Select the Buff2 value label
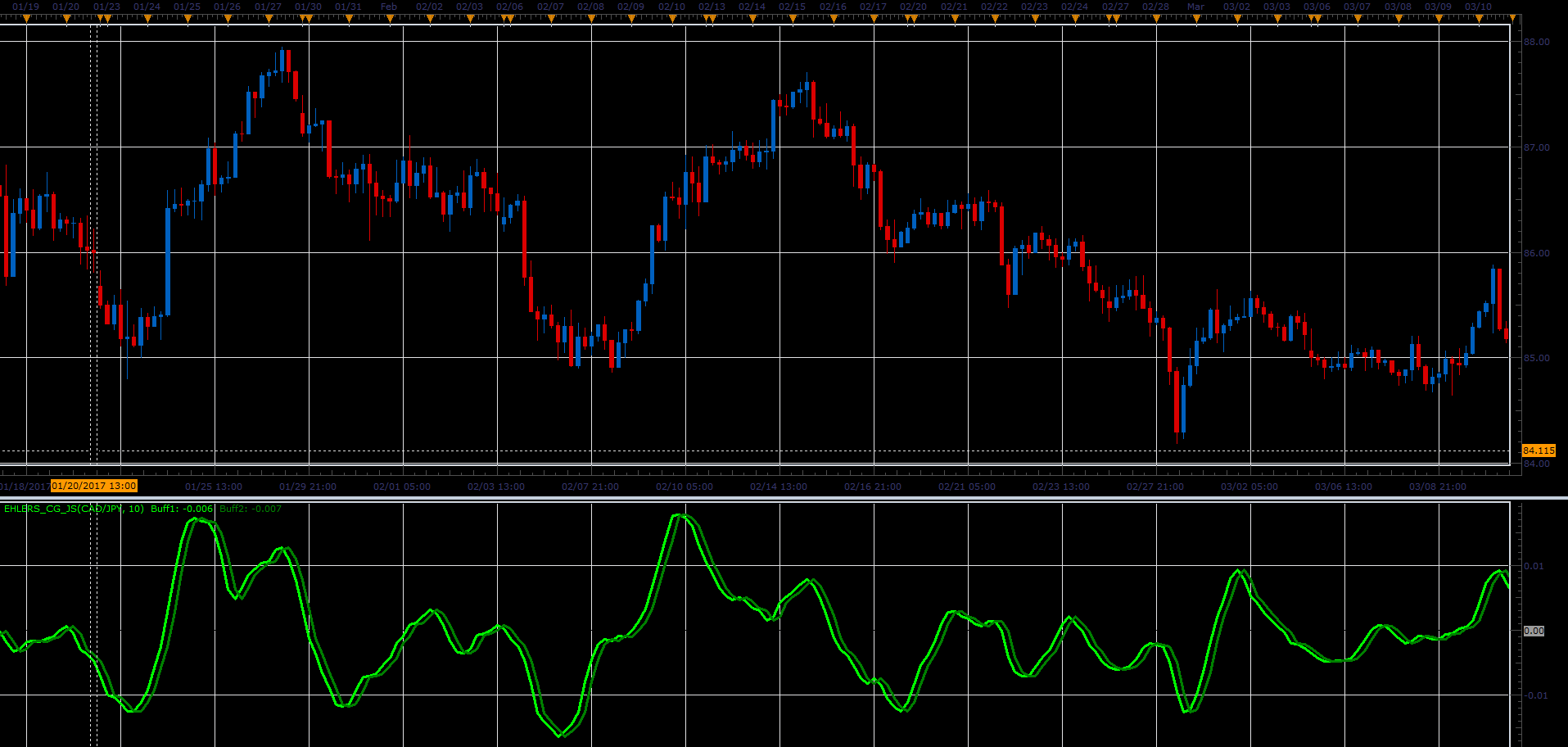This screenshot has height=747, width=1568. (251, 509)
